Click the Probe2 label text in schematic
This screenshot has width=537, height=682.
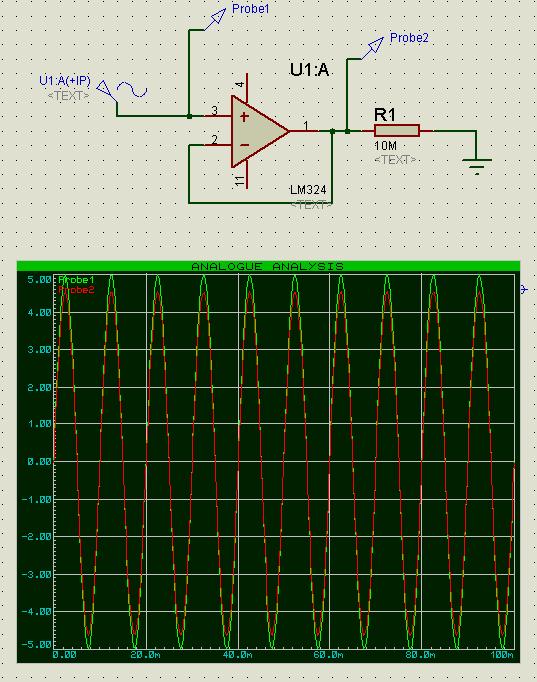coord(409,38)
